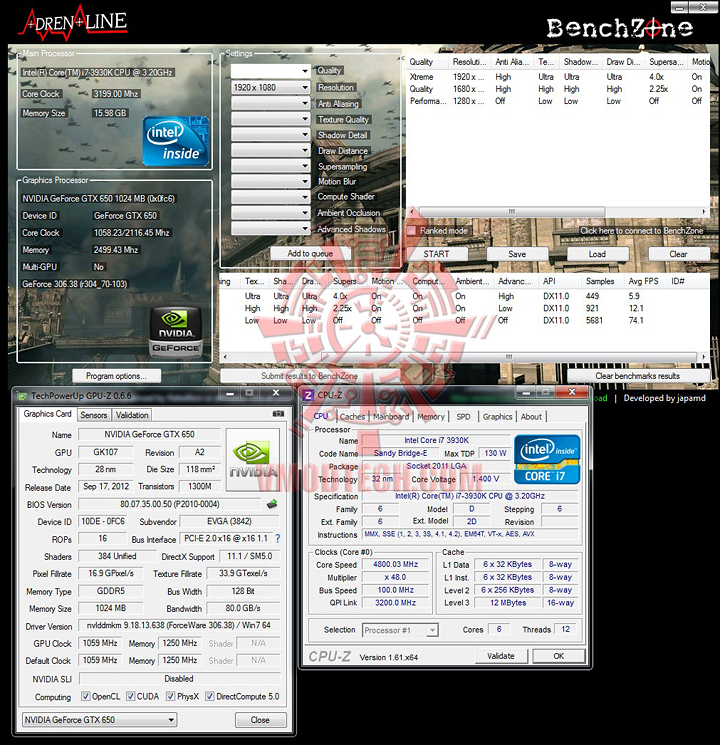Toggle the OpenCL checkbox
This screenshot has height=745, width=720.
[86, 696]
